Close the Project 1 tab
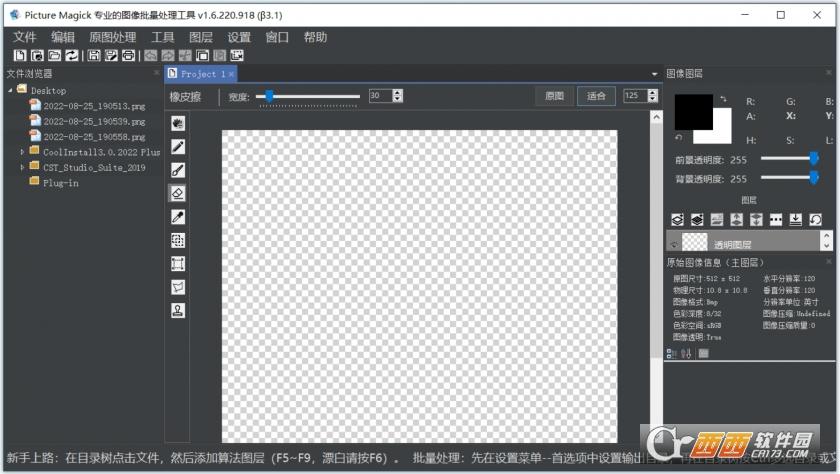The image size is (840, 474). click(231, 74)
